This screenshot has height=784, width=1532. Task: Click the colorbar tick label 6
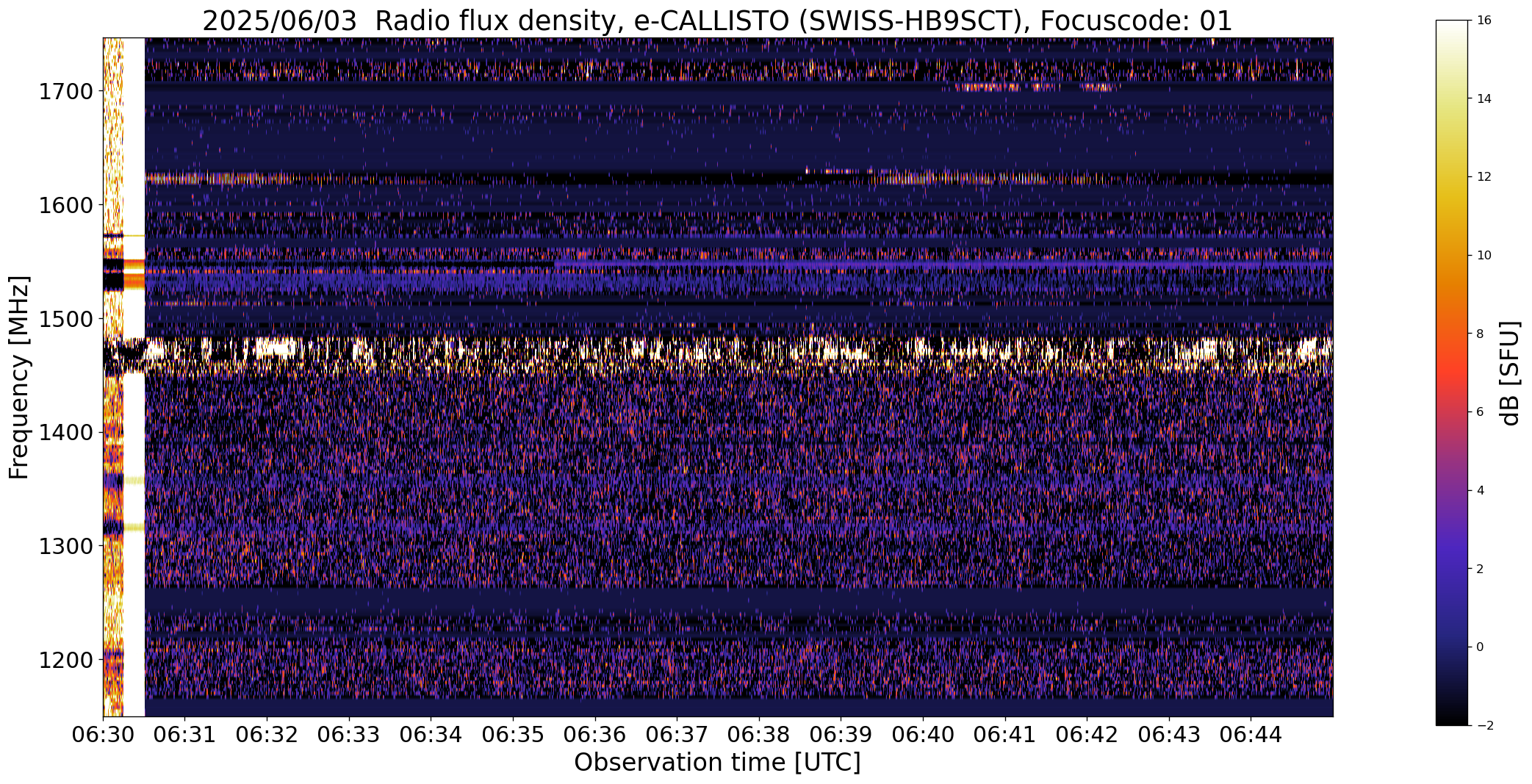pos(1480,412)
